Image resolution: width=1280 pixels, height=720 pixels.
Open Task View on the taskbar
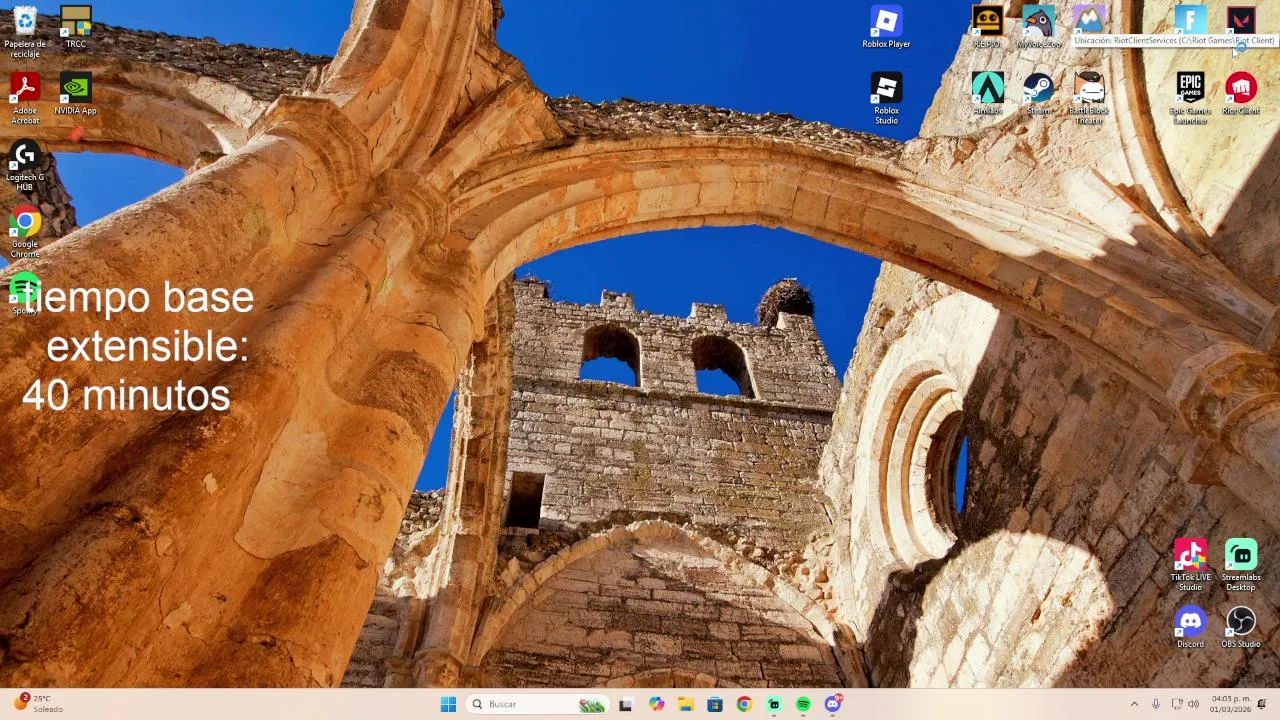point(626,704)
